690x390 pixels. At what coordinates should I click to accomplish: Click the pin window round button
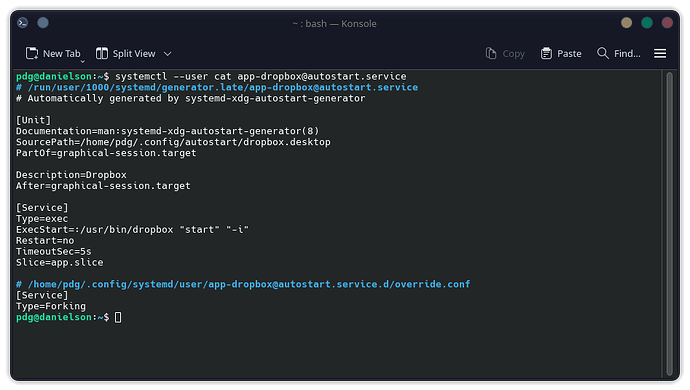tap(43, 23)
